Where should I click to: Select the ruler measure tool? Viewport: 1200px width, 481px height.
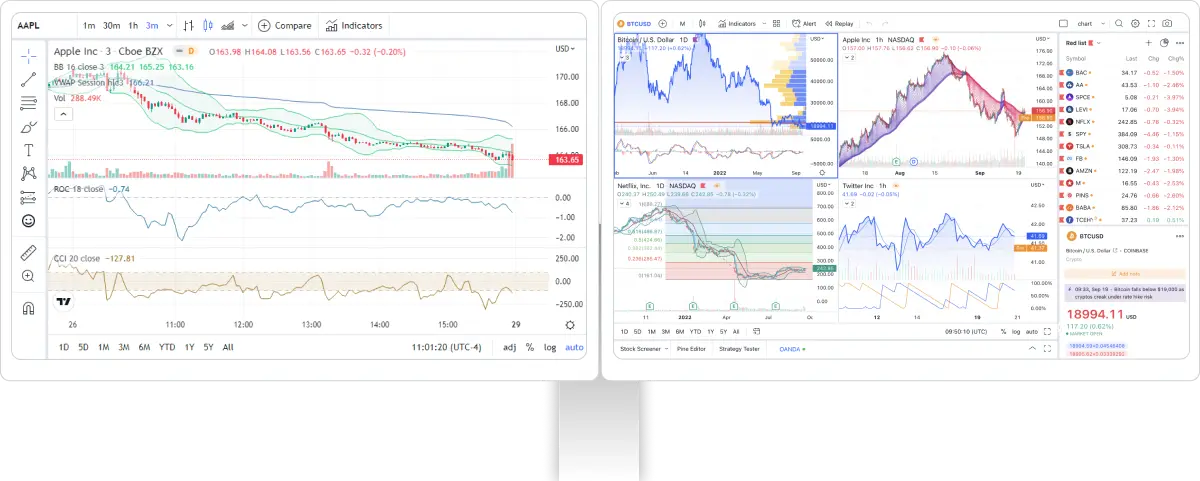29,252
